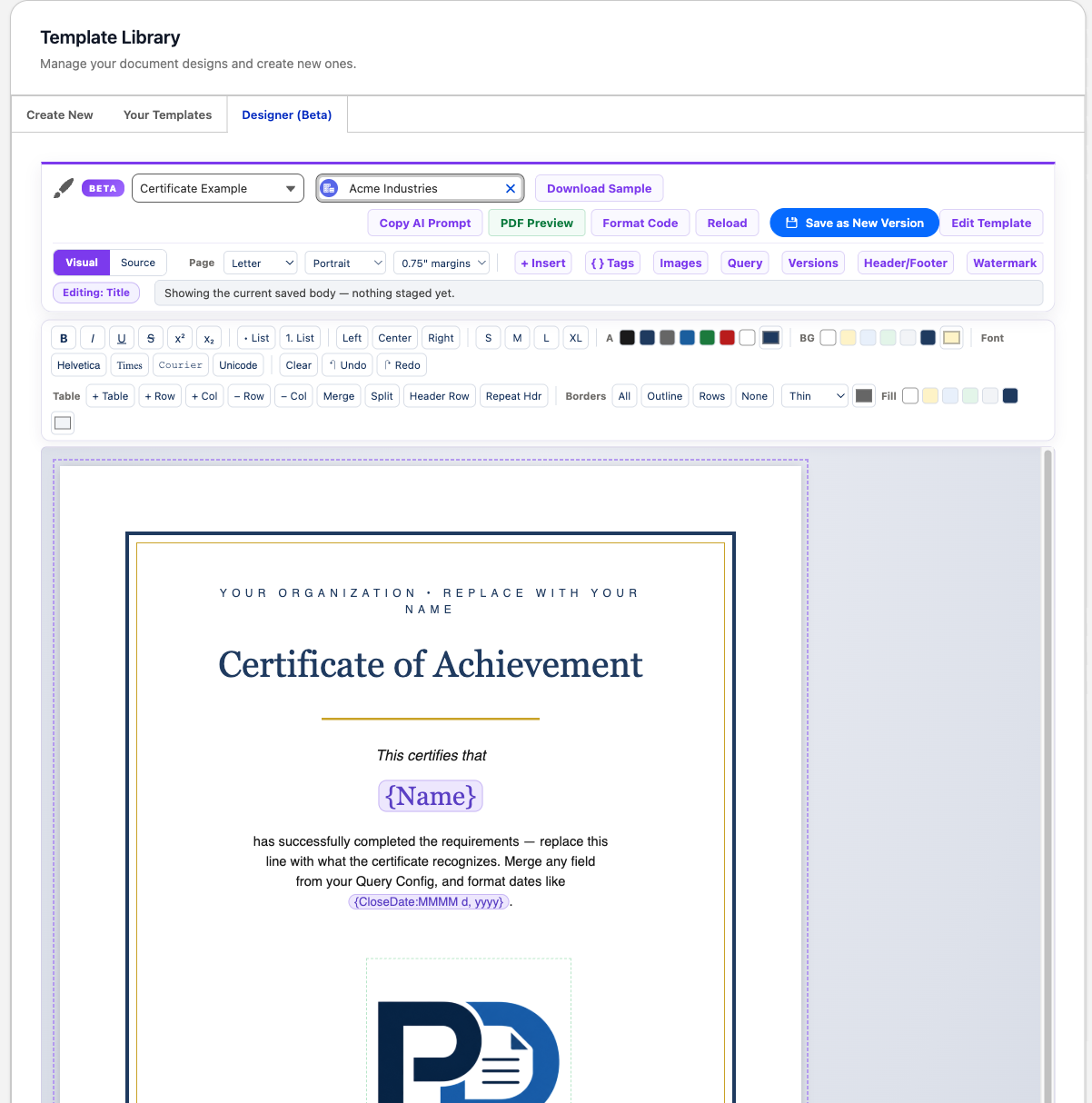The image size is (1092, 1103).
Task: Switch to Your Templates tab
Action: click(167, 114)
